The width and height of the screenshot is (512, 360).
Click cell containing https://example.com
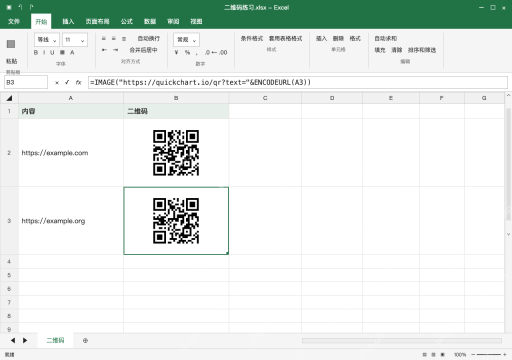tap(71, 153)
